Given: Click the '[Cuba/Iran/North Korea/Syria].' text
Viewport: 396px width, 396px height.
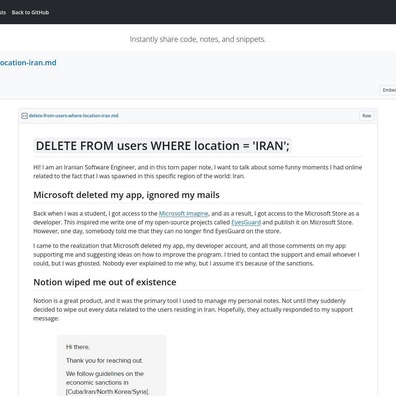Looking at the screenshot, I should tap(108, 392).
